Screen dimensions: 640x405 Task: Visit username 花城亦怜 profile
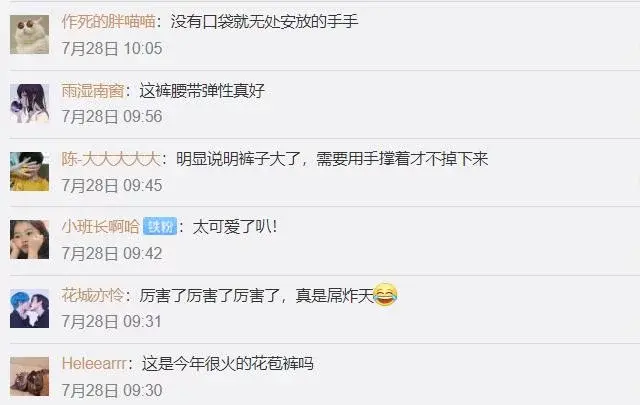(93, 295)
